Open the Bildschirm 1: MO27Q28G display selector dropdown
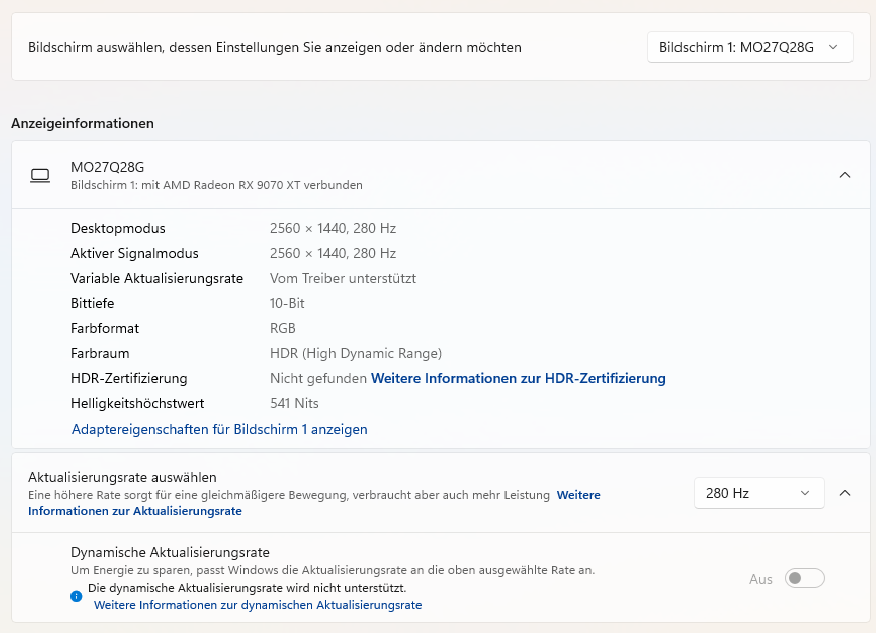 pos(750,47)
